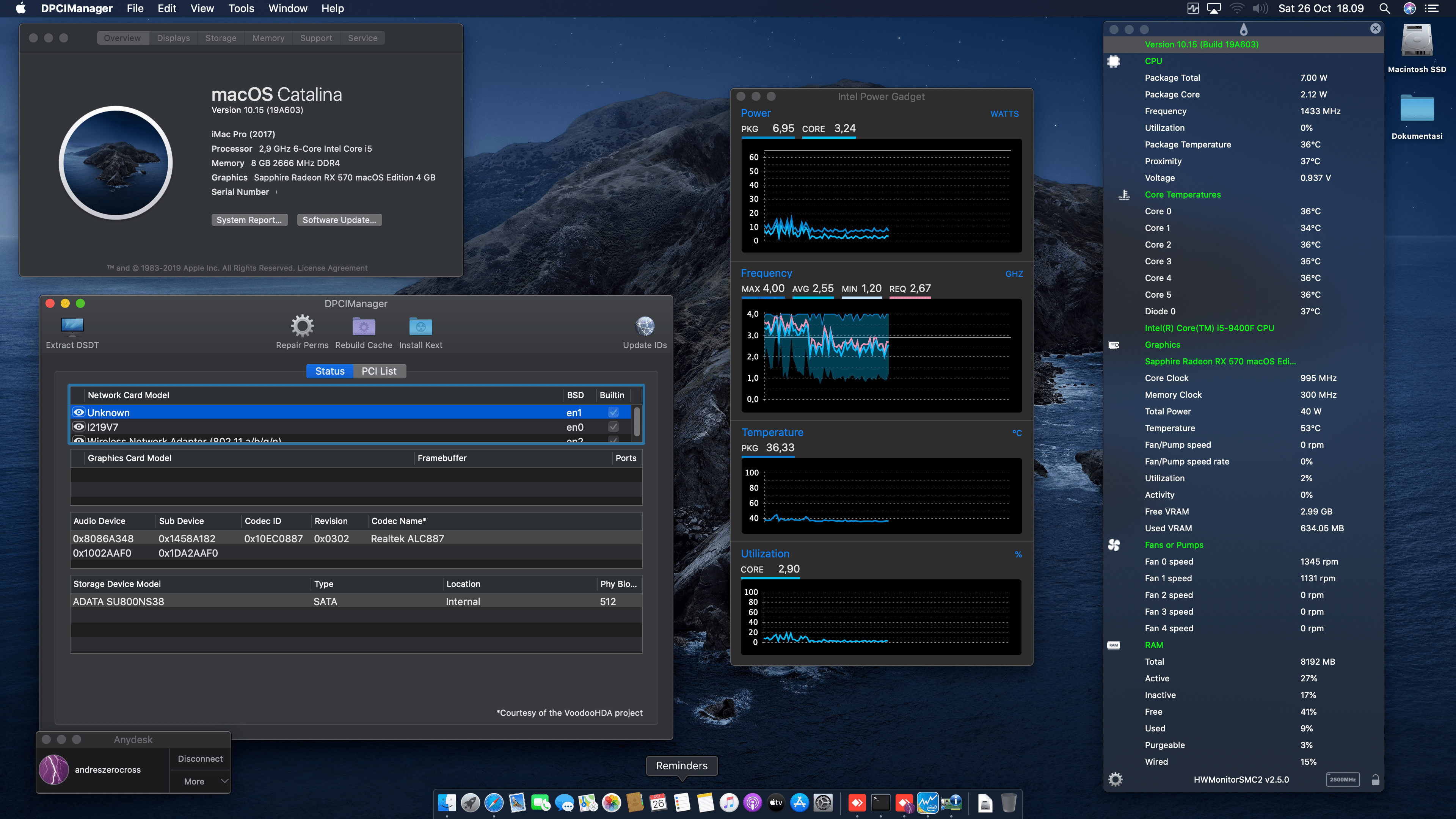Image resolution: width=1456 pixels, height=819 pixels.
Task: Collapse the Core Temperatures section
Action: [1123, 195]
